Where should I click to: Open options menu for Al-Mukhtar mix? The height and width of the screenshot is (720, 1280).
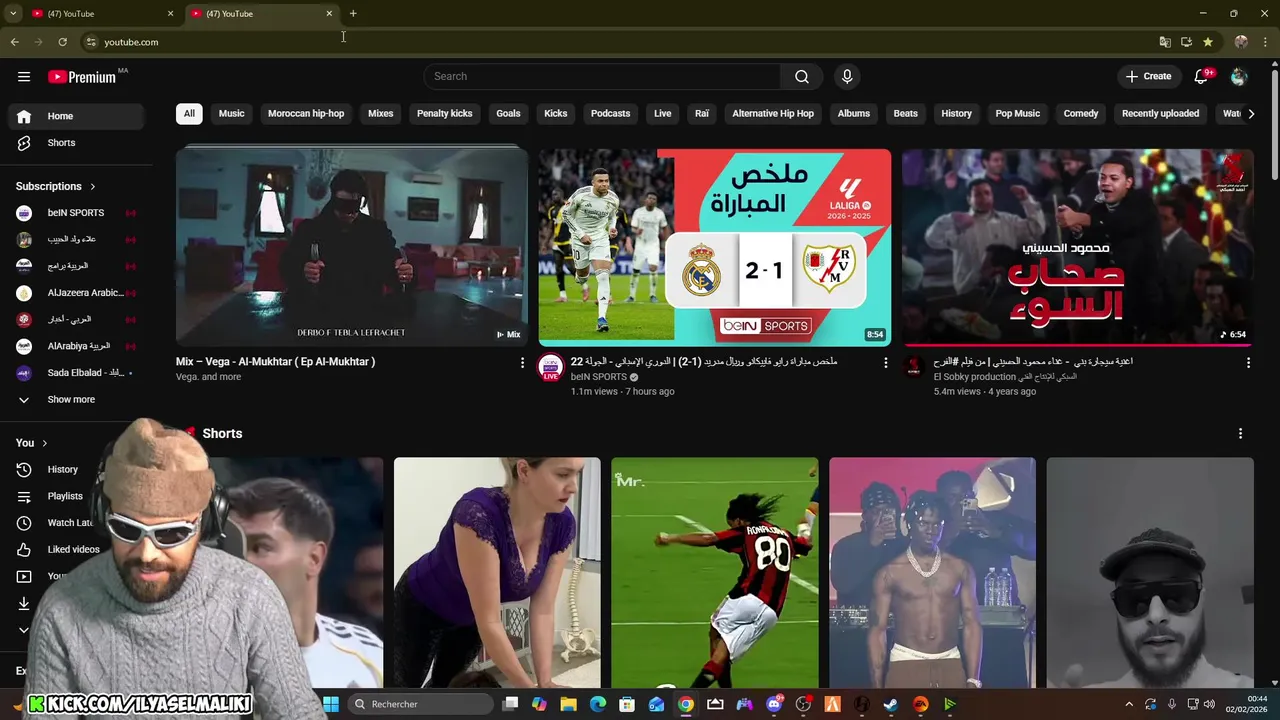coord(522,363)
